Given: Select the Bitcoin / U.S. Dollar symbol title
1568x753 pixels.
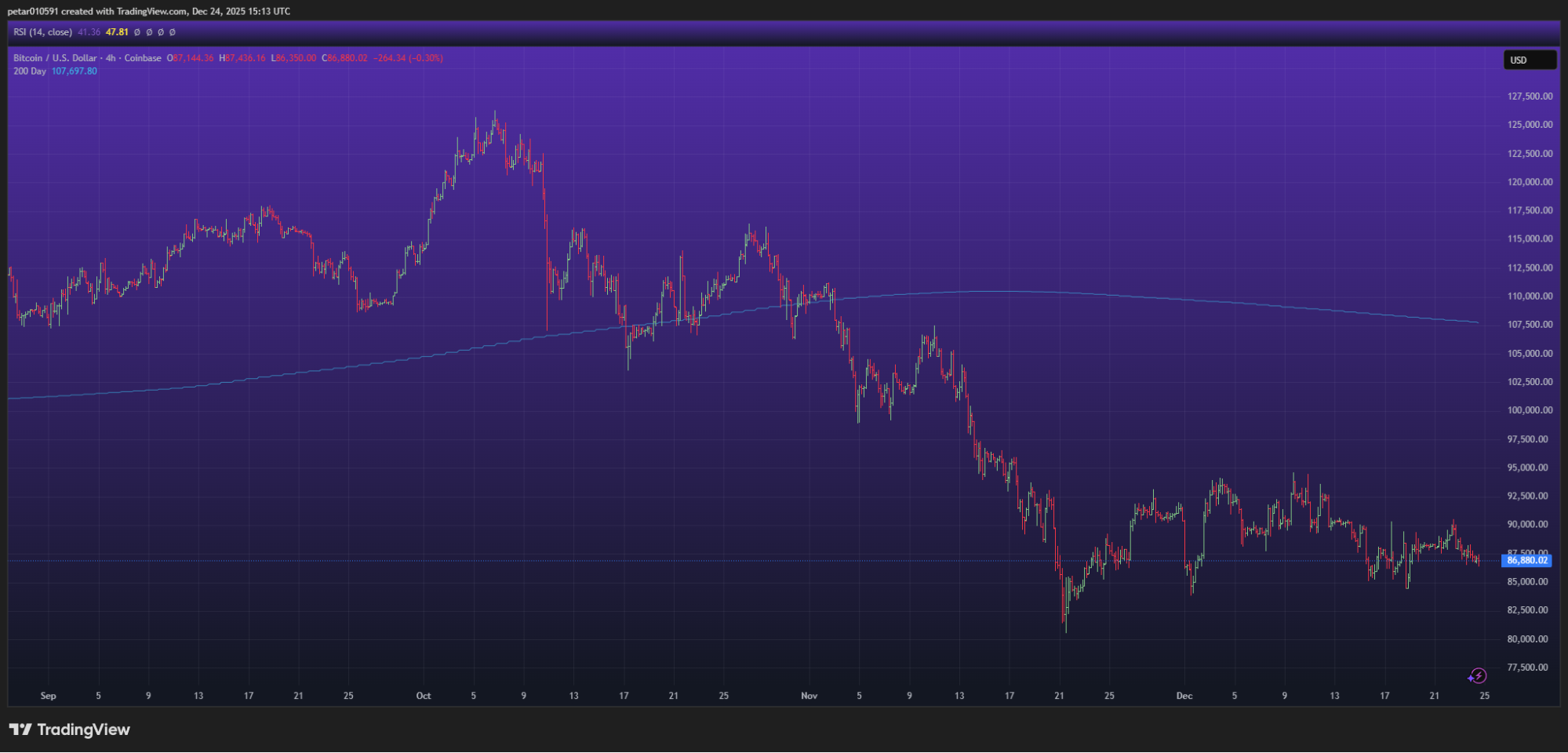Looking at the screenshot, I should (54, 57).
